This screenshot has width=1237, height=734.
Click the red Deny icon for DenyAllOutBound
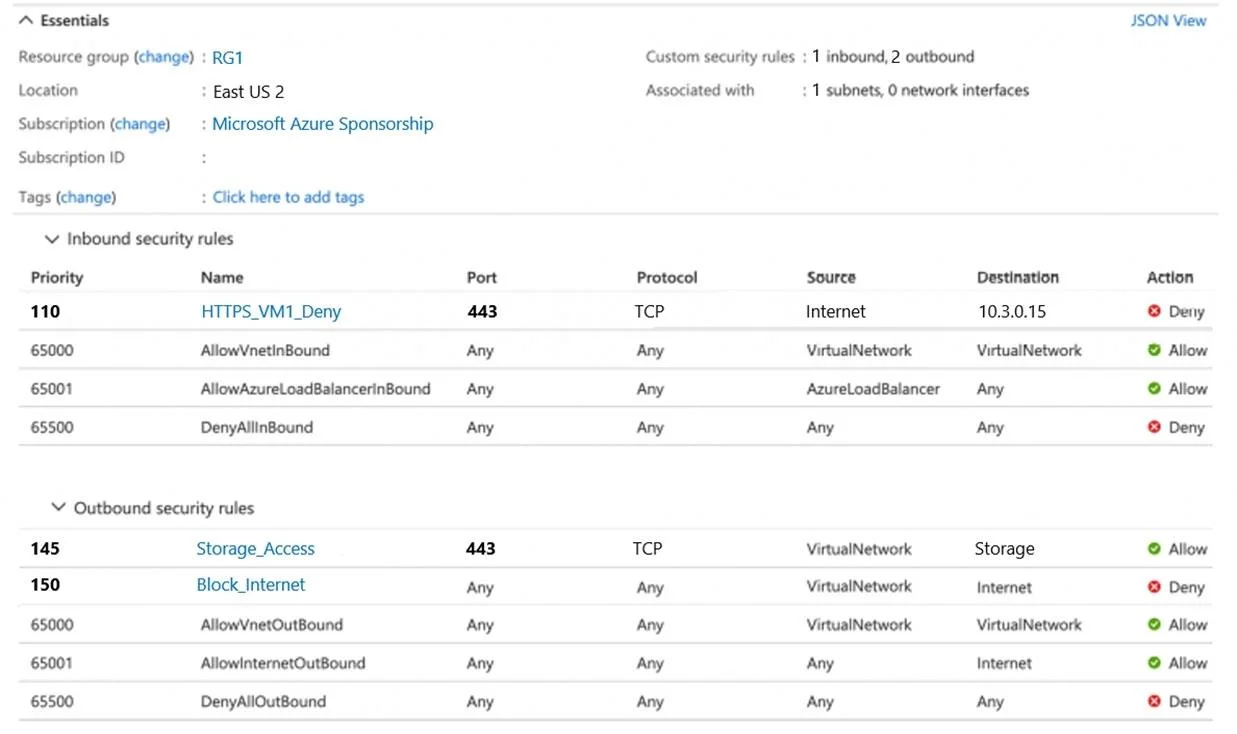1154,702
